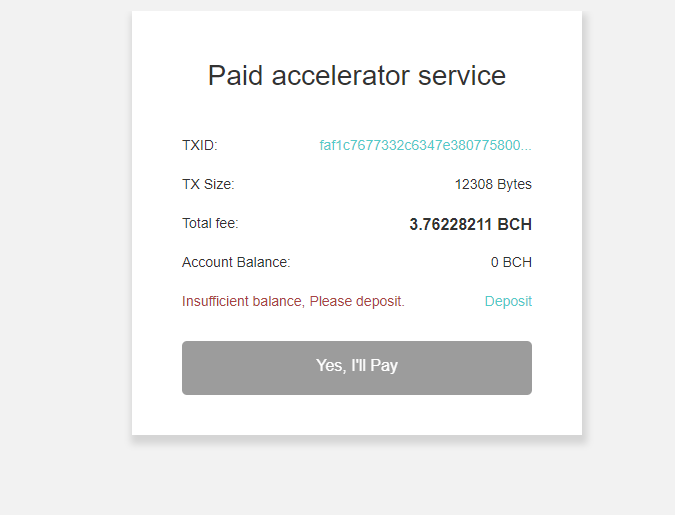The image size is (675, 515).
Task: Open the Deposit link
Action: click(508, 301)
